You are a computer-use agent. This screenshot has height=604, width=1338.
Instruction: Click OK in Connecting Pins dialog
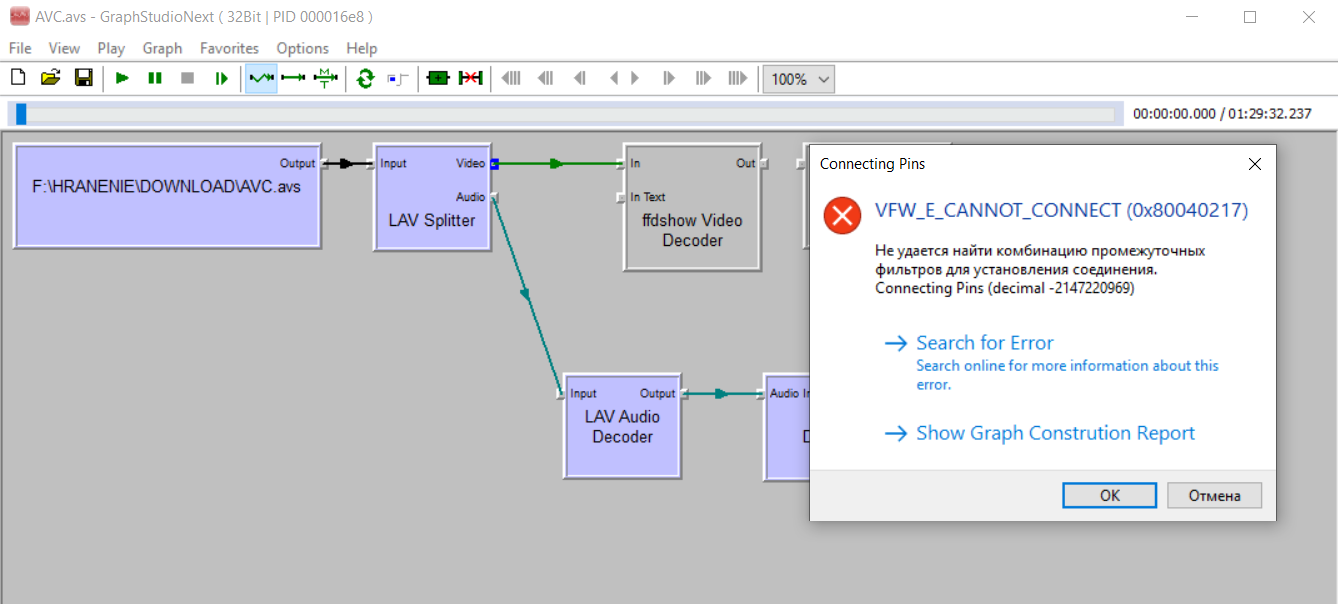1109,495
